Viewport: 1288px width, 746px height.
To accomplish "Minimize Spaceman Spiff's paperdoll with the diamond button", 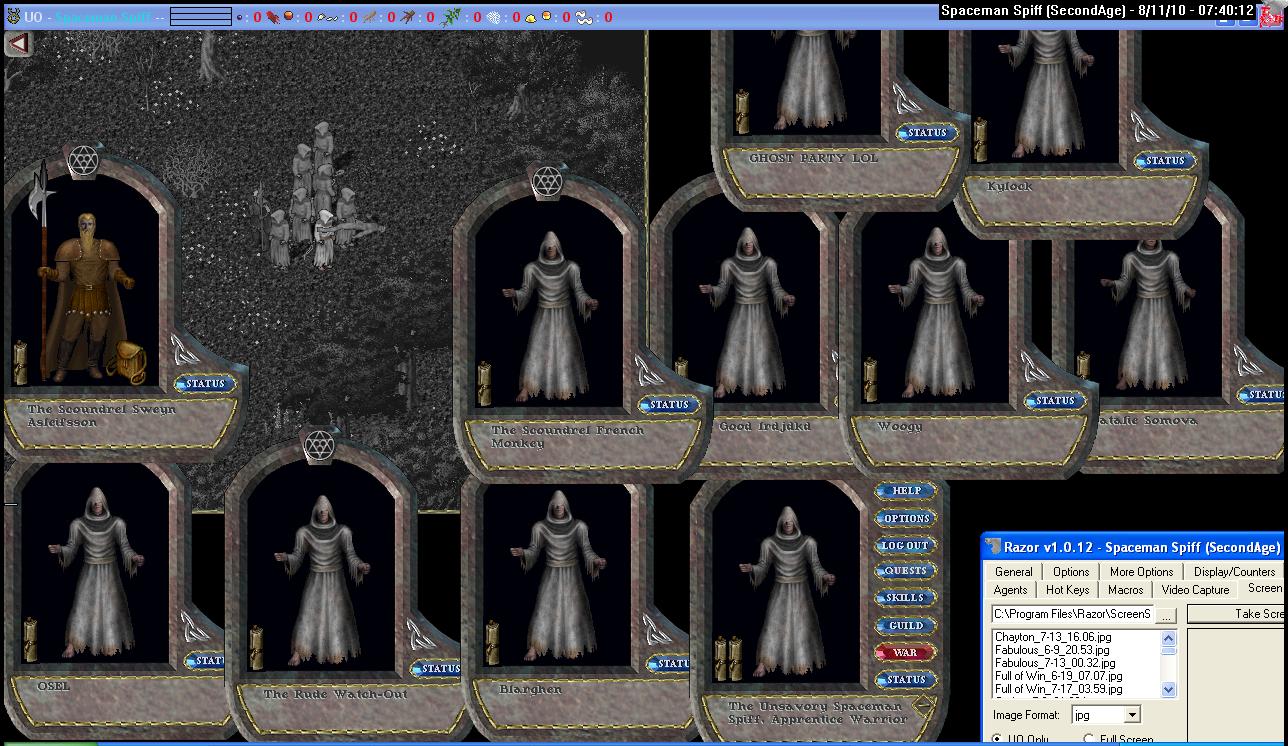I will 924,702.
